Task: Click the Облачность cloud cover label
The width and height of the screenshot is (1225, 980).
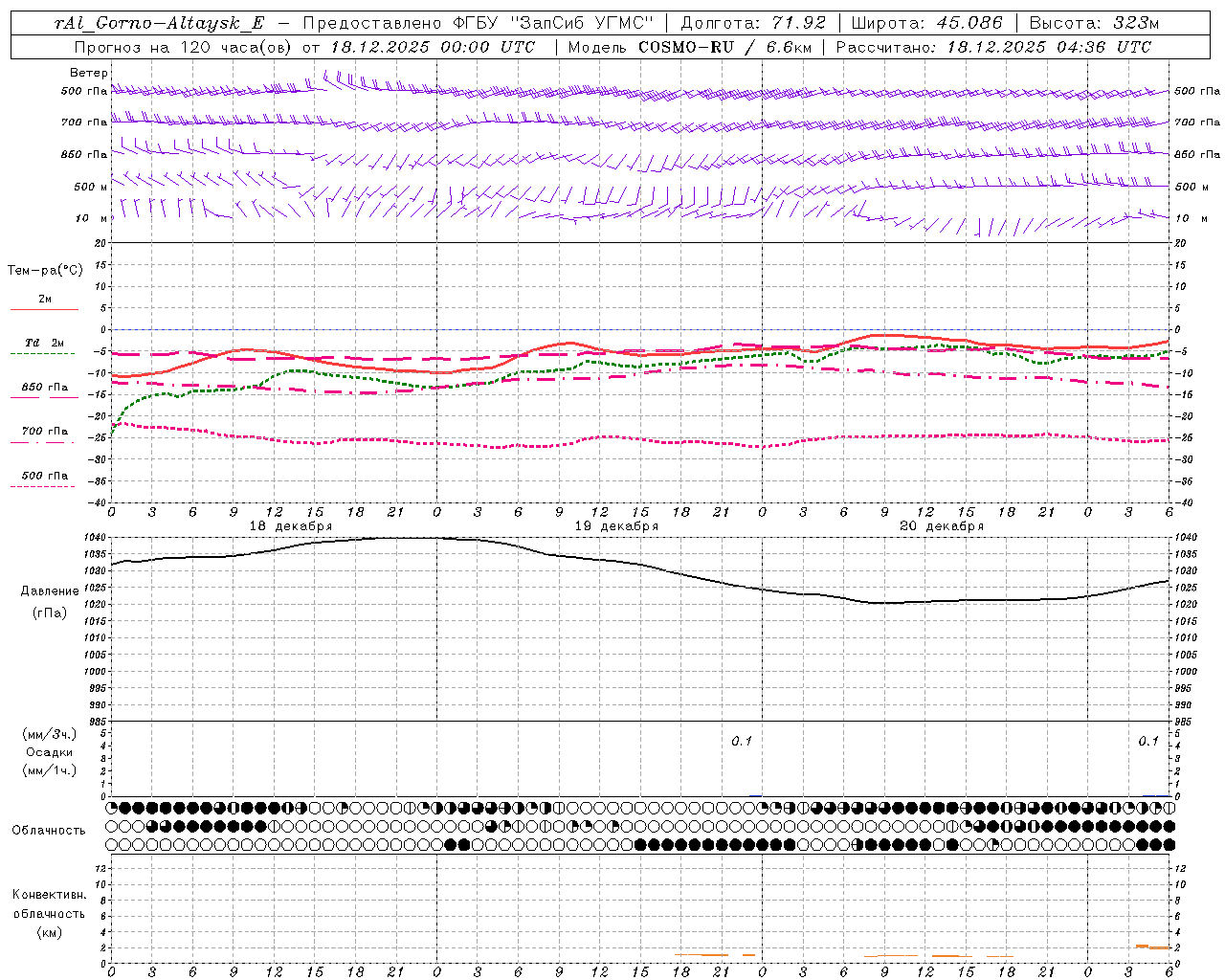Action: [49, 830]
